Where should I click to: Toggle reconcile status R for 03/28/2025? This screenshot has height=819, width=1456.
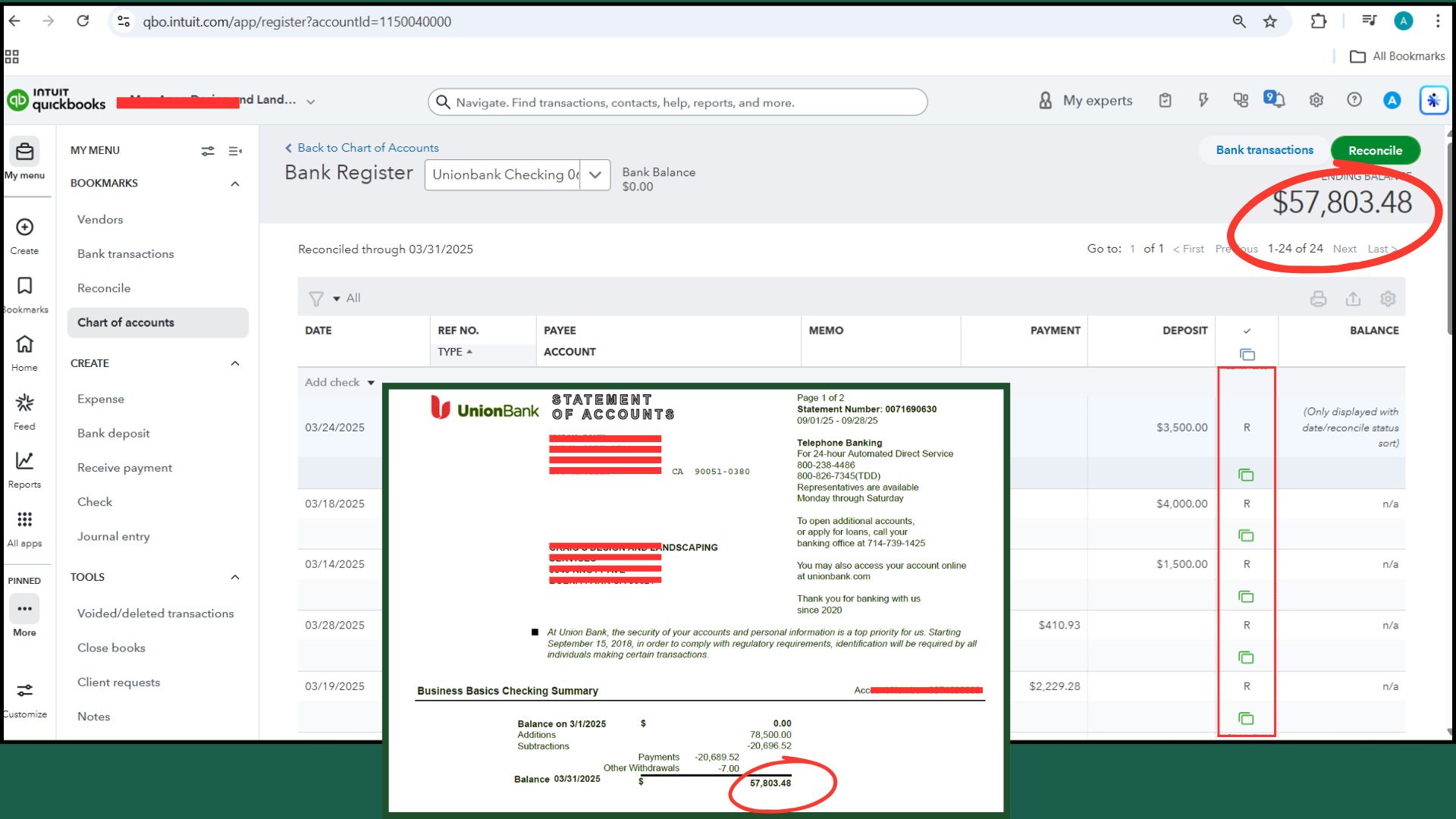(x=1247, y=626)
